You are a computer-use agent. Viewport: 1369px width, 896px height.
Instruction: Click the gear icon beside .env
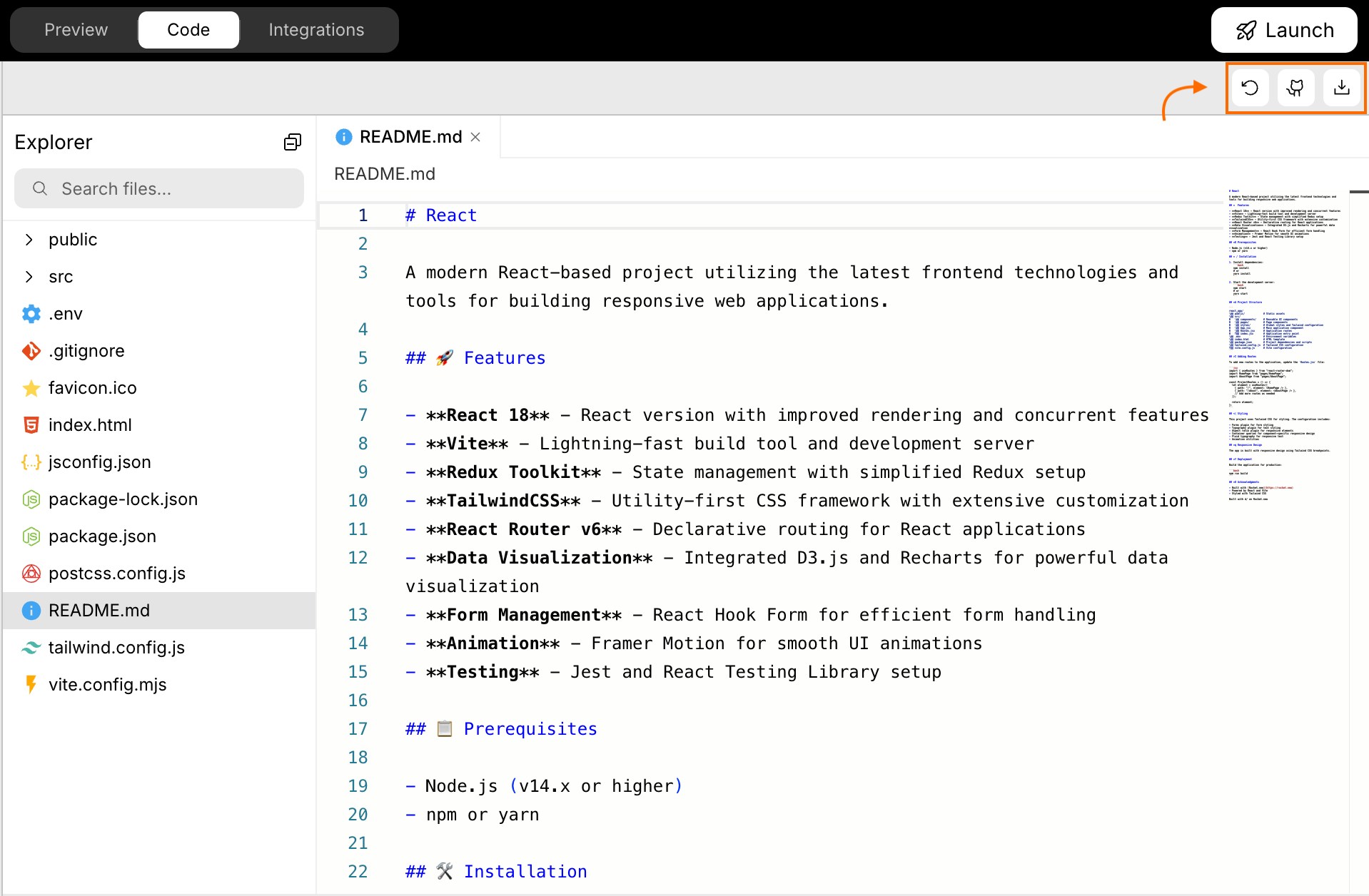click(31, 313)
